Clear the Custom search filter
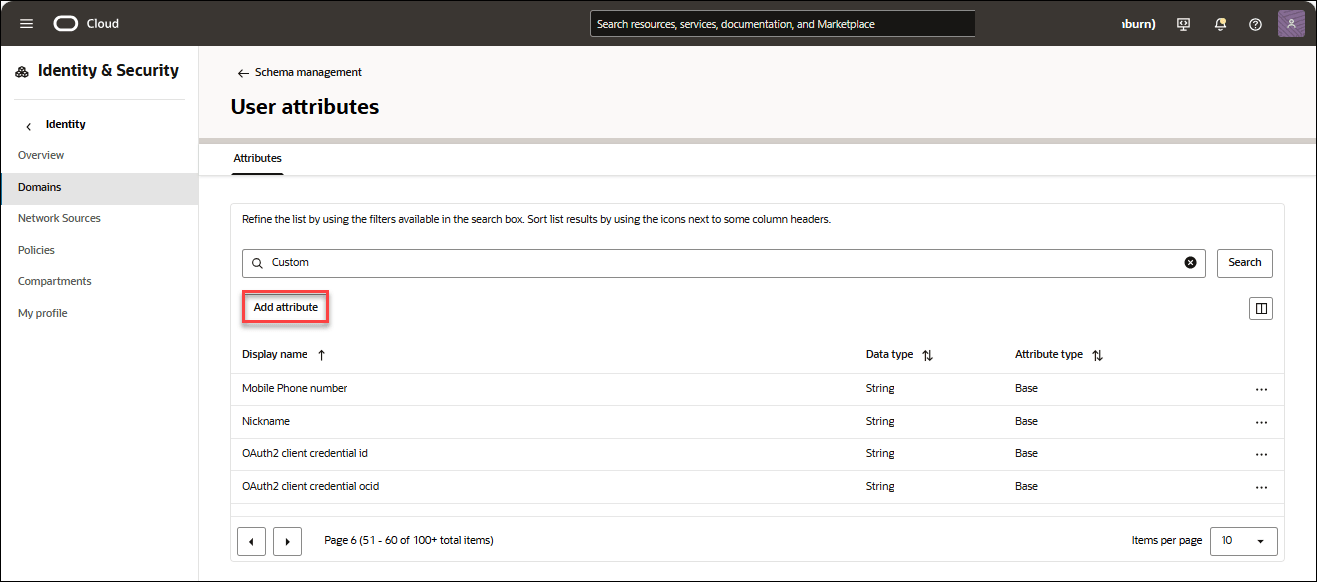1317x582 pixels. click(1190, 262)
